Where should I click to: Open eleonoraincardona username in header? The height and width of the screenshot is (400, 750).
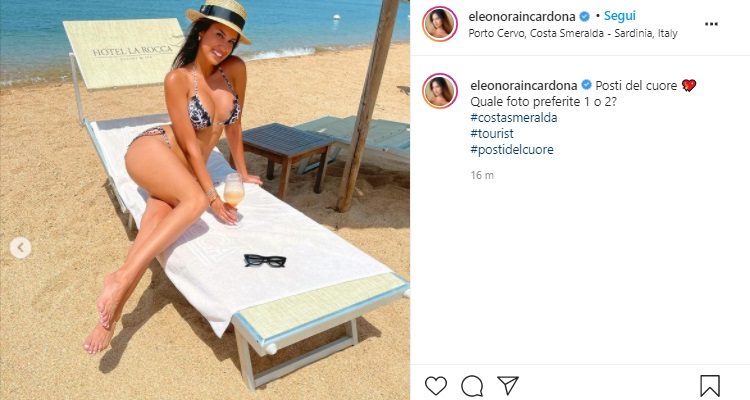(x=522, y=17)
